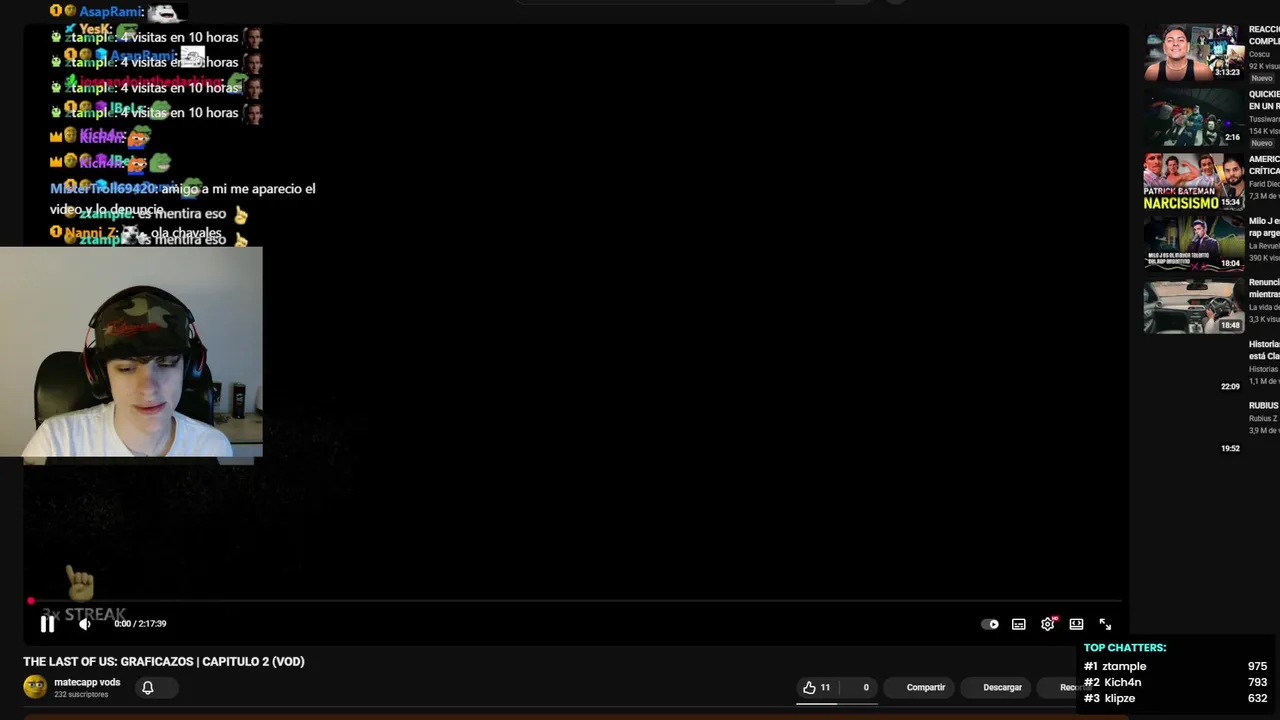Open the Milo J rap video thumbnail (18:04)

[x=1194, y=243]
